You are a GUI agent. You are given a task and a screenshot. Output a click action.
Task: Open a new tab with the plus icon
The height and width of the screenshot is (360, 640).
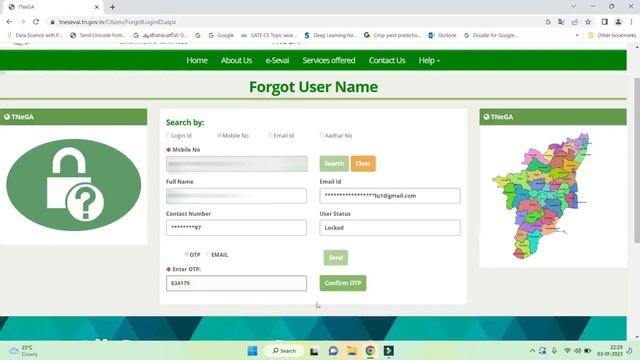pos(112,7)
